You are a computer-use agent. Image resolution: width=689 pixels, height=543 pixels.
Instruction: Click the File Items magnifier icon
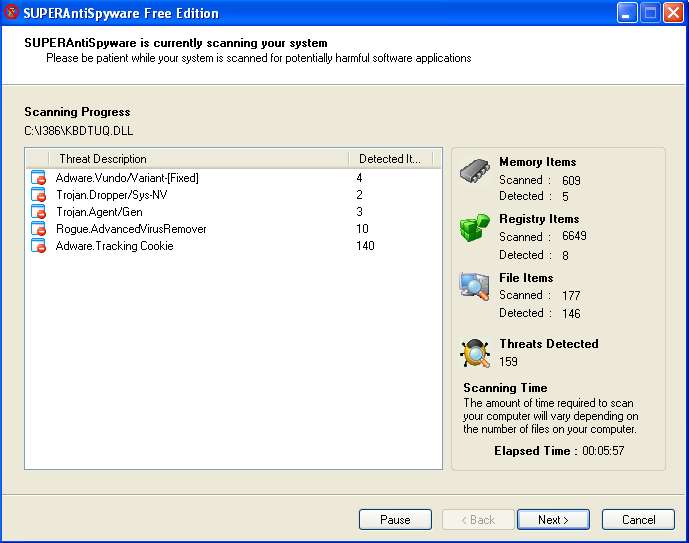(475, 286)
